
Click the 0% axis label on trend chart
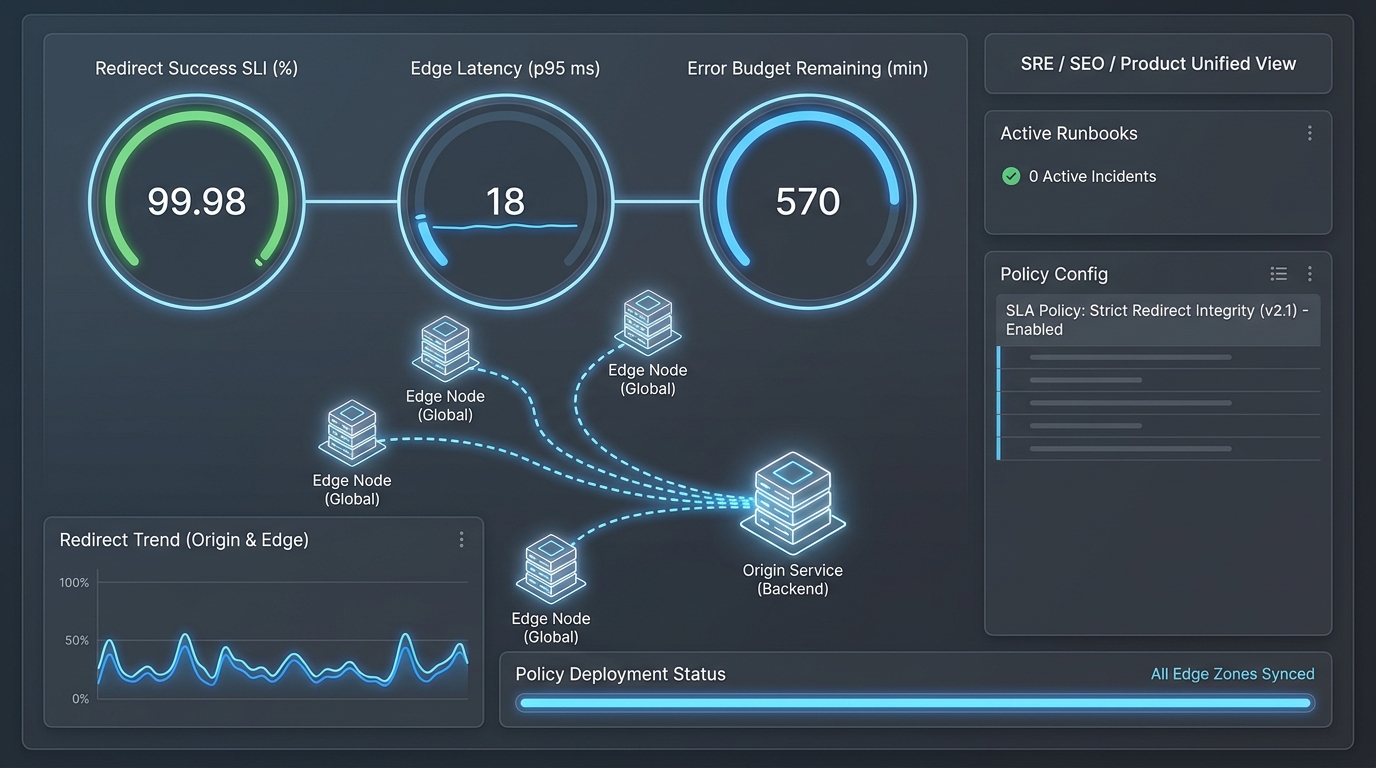(x=80, y=698)
